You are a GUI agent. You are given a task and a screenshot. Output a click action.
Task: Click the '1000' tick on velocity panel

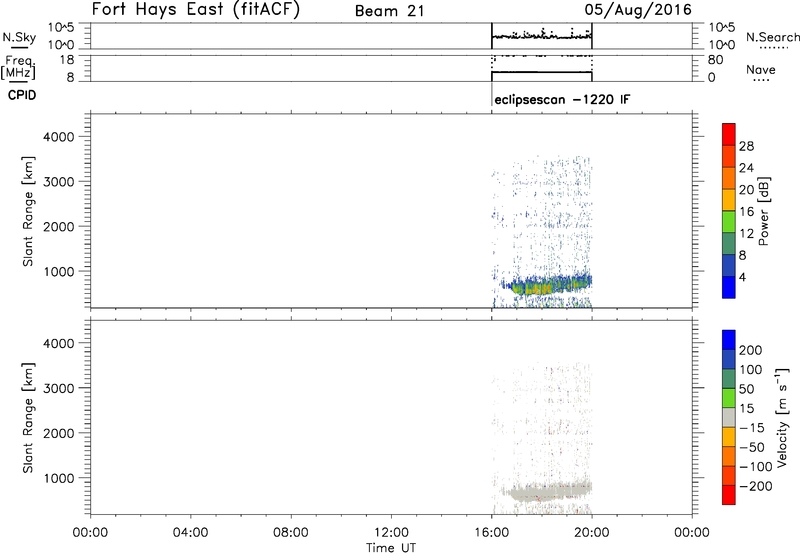pyautogui.click(x=59, y=478)
